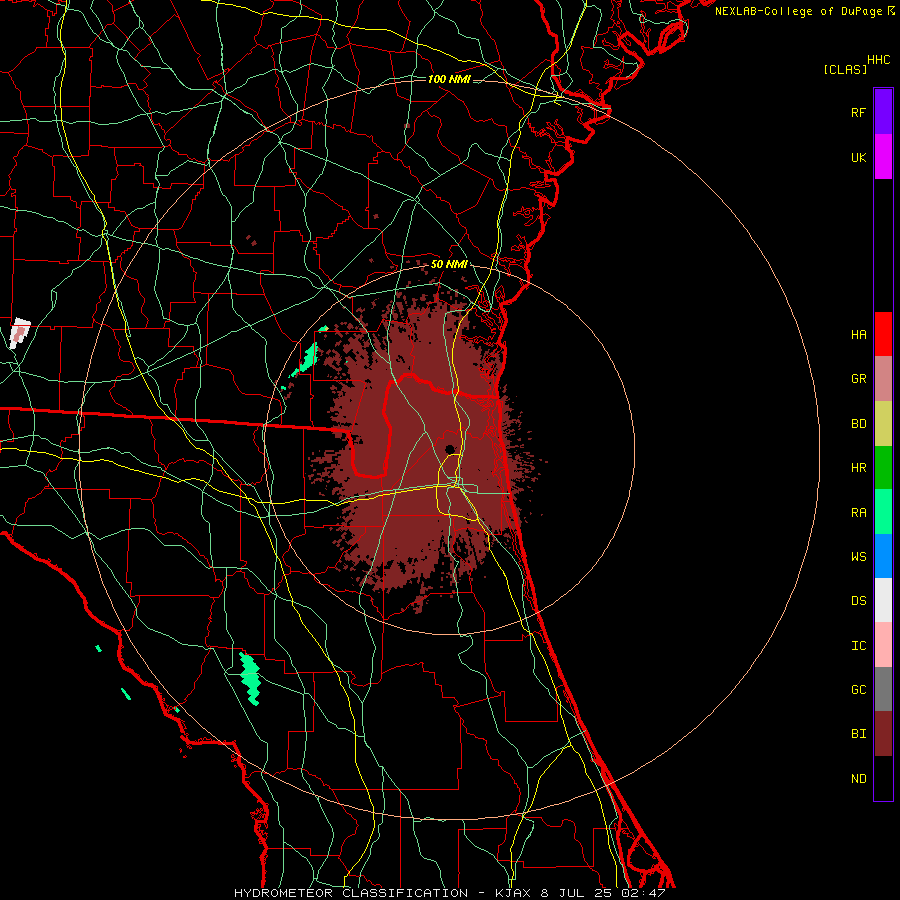Click the WS blue legend swatch
Viewport: 900px width, 900px height.
point(883,556)
